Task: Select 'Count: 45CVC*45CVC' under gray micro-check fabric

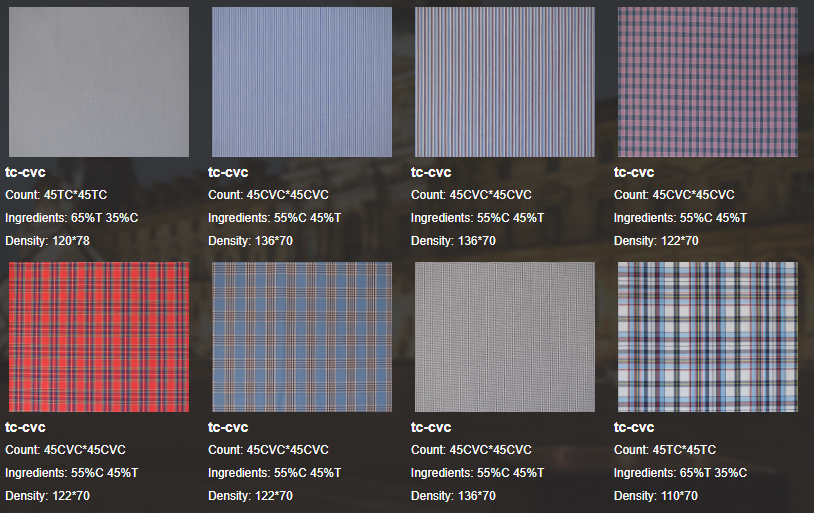Action: click(x=471, y=450)
